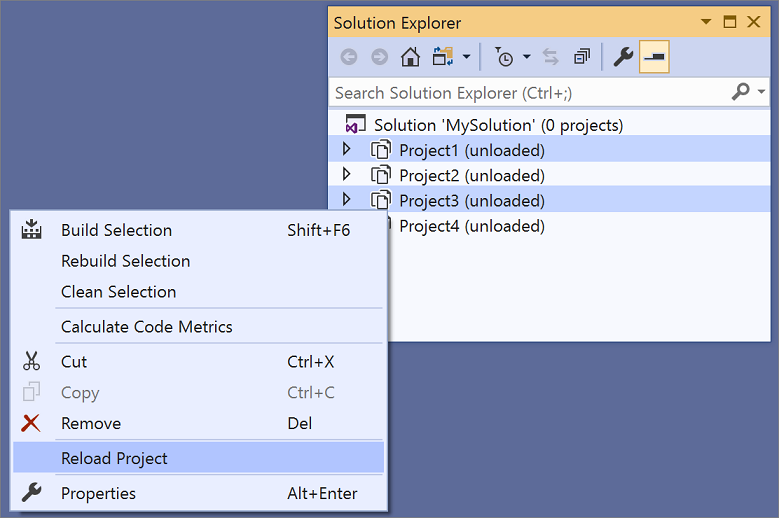This screenshot has width=779, height=518.
Task: Click the magnifier search icon
Action: (741, 92)
